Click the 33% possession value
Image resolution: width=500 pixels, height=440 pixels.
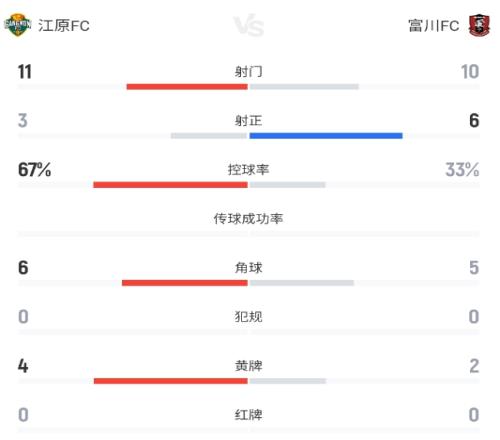coord(462,170)
